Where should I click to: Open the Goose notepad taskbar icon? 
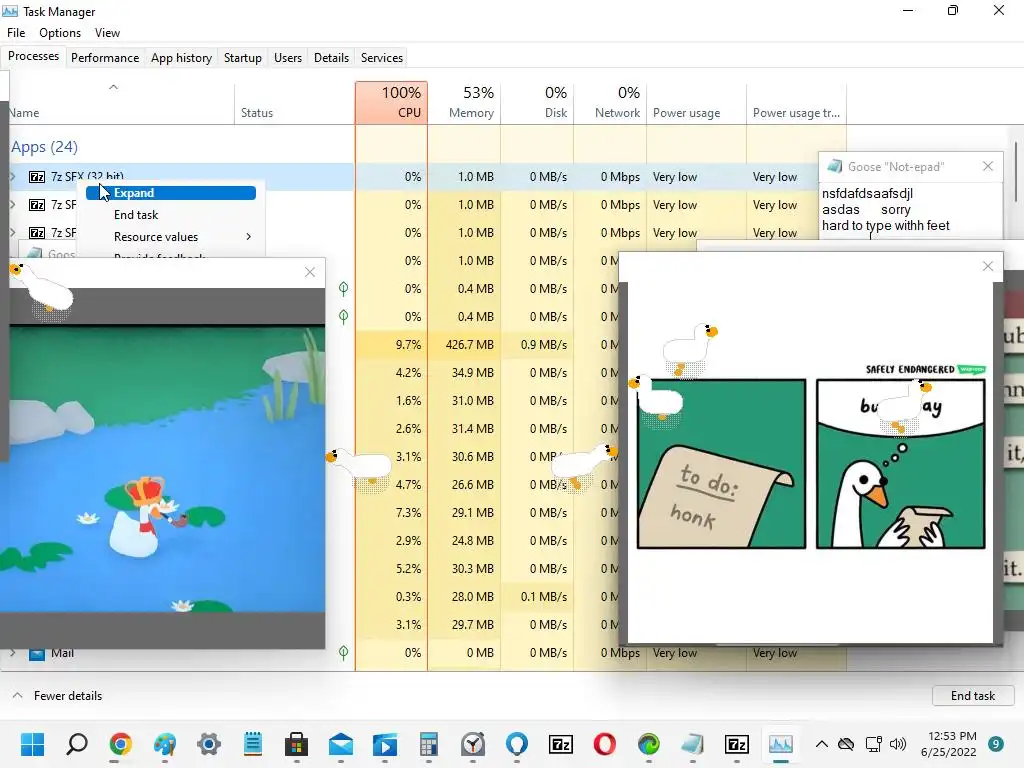pos(693,743)
